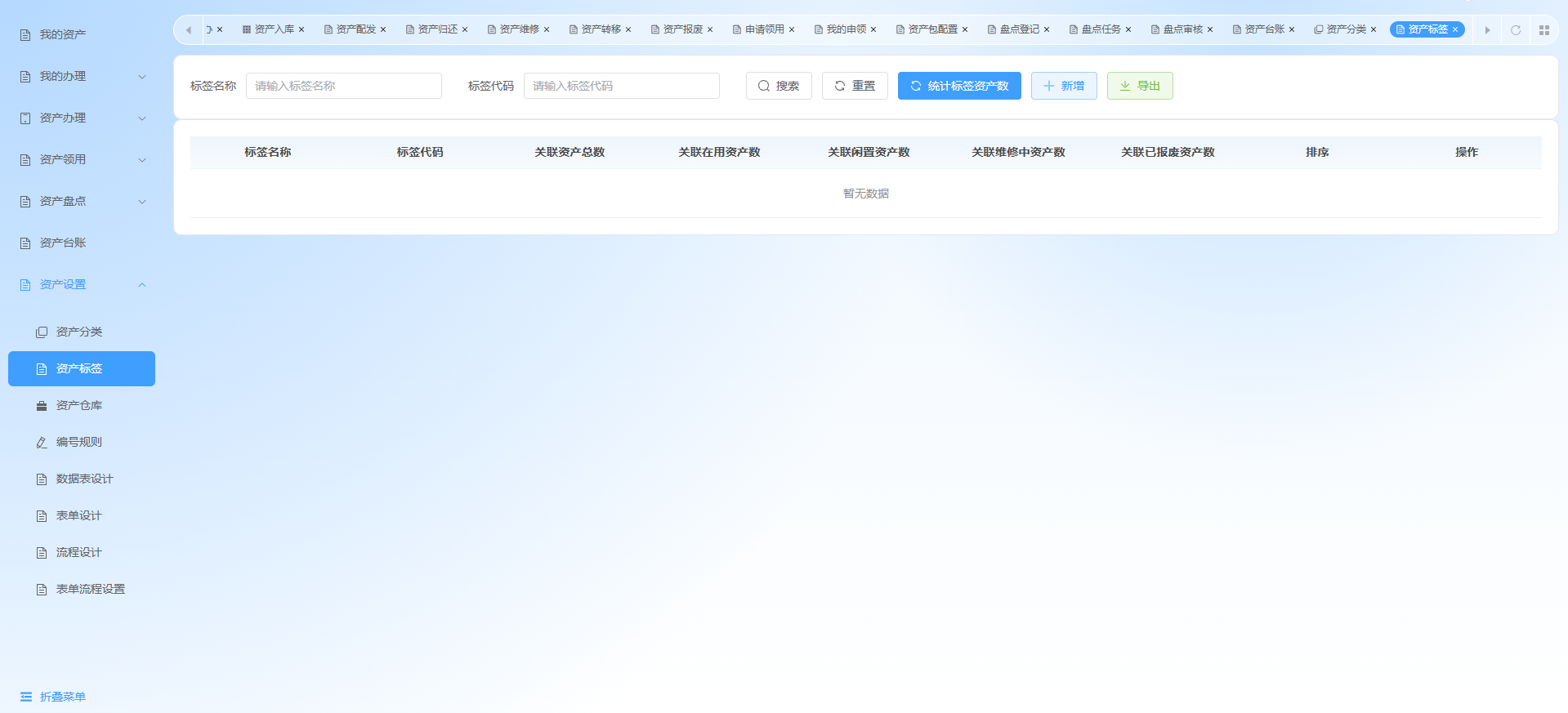
Task: Expand the 资产办理 sidebar menu
Action: 82,118
